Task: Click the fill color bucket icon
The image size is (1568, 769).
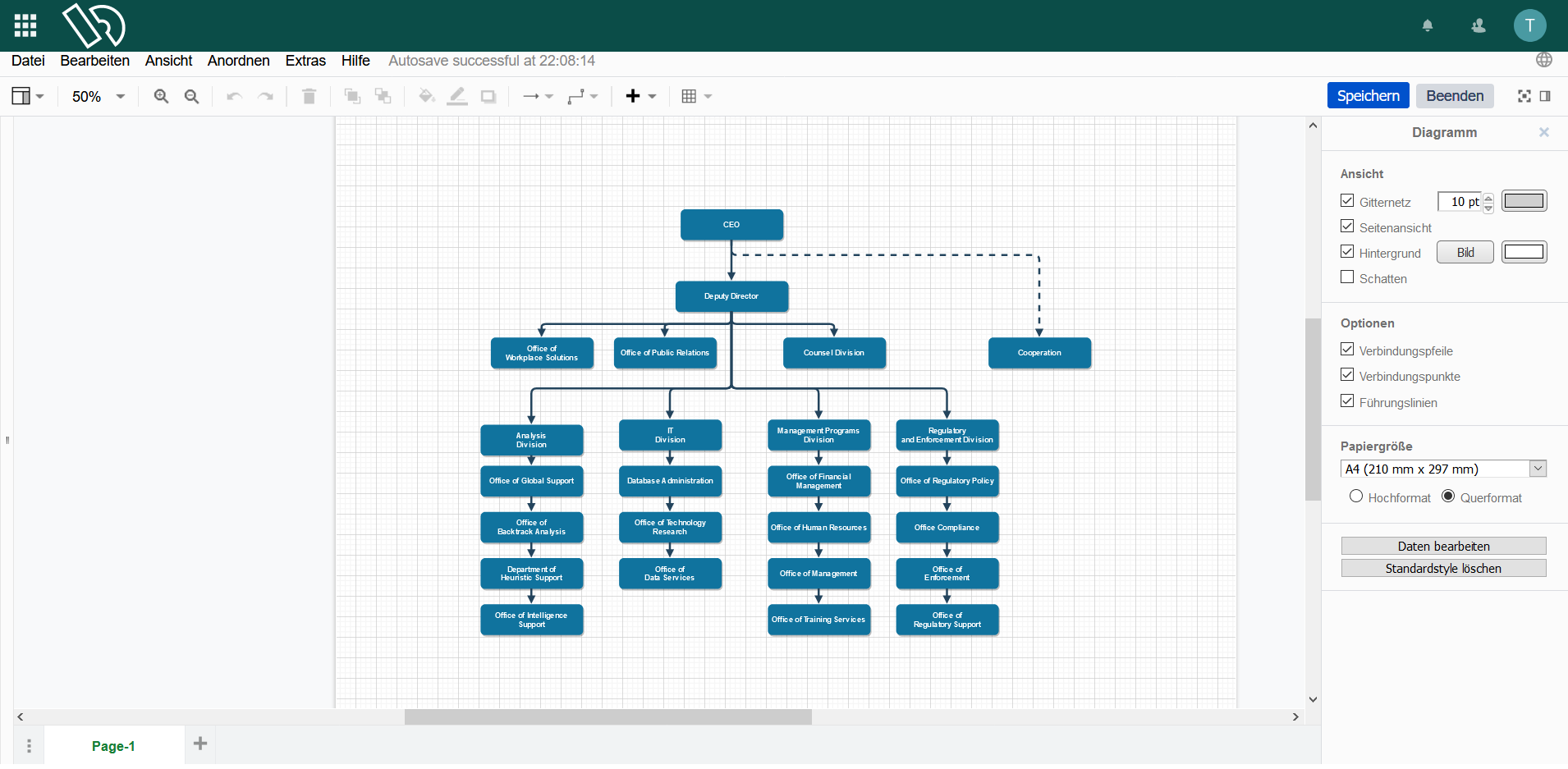Action: [x=426, y=96]
